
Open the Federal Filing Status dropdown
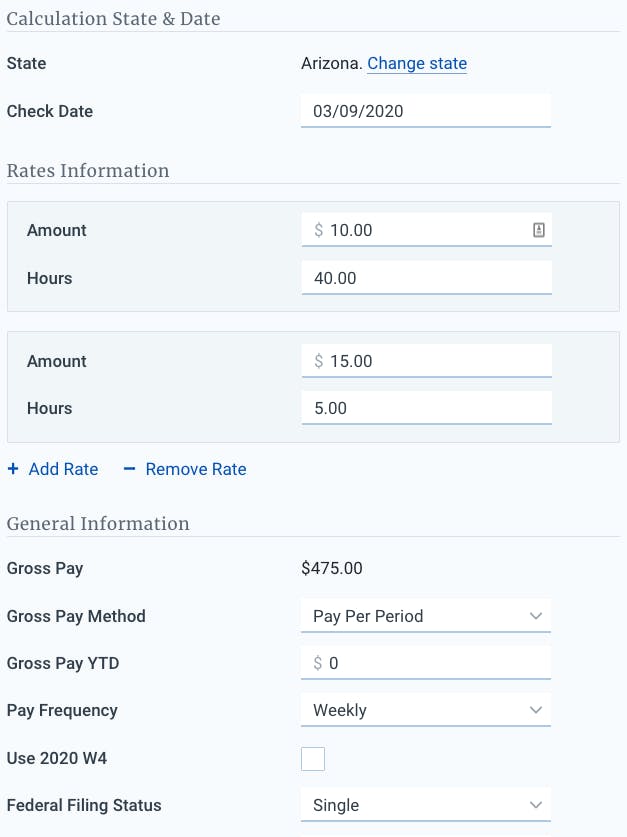(425, 804)
